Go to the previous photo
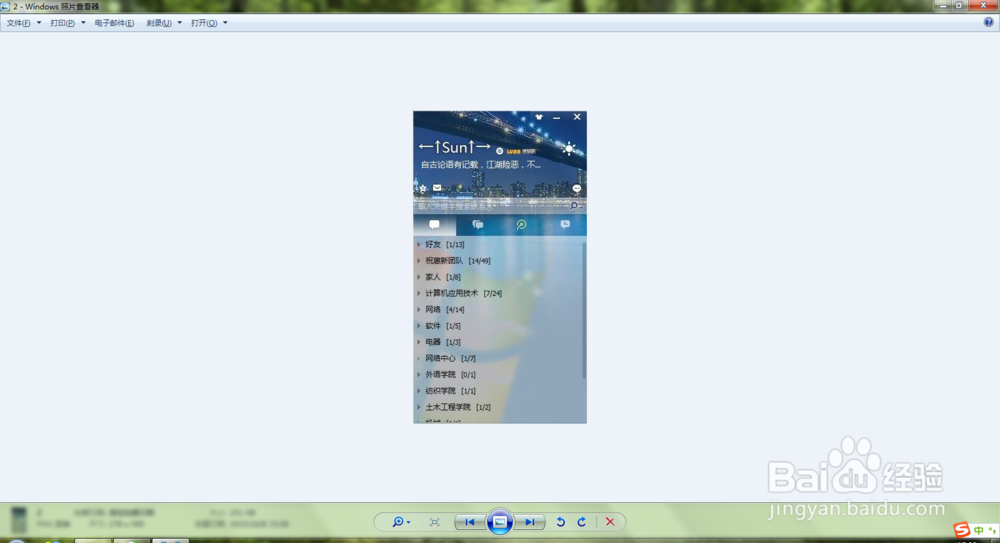The width and height of the screenshot is (1000, 543). pos(470,522)
